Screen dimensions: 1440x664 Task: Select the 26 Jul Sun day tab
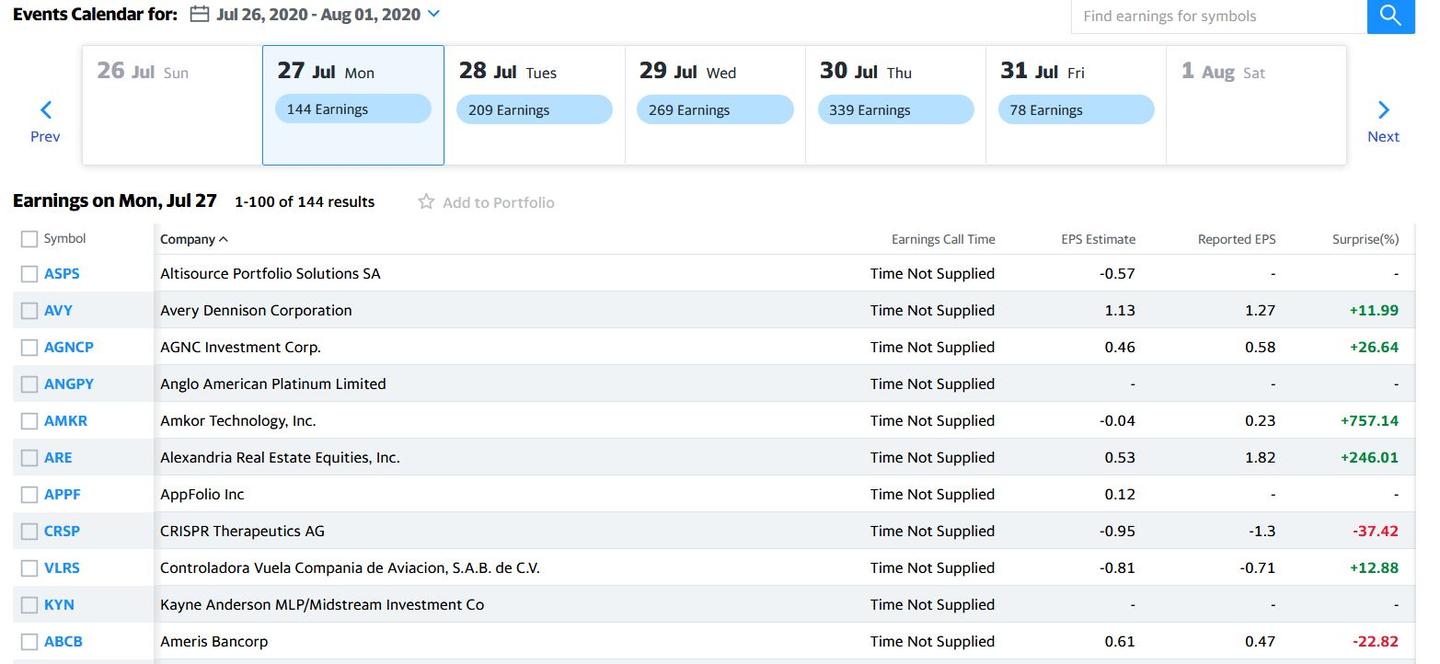[x=172, y=105]
